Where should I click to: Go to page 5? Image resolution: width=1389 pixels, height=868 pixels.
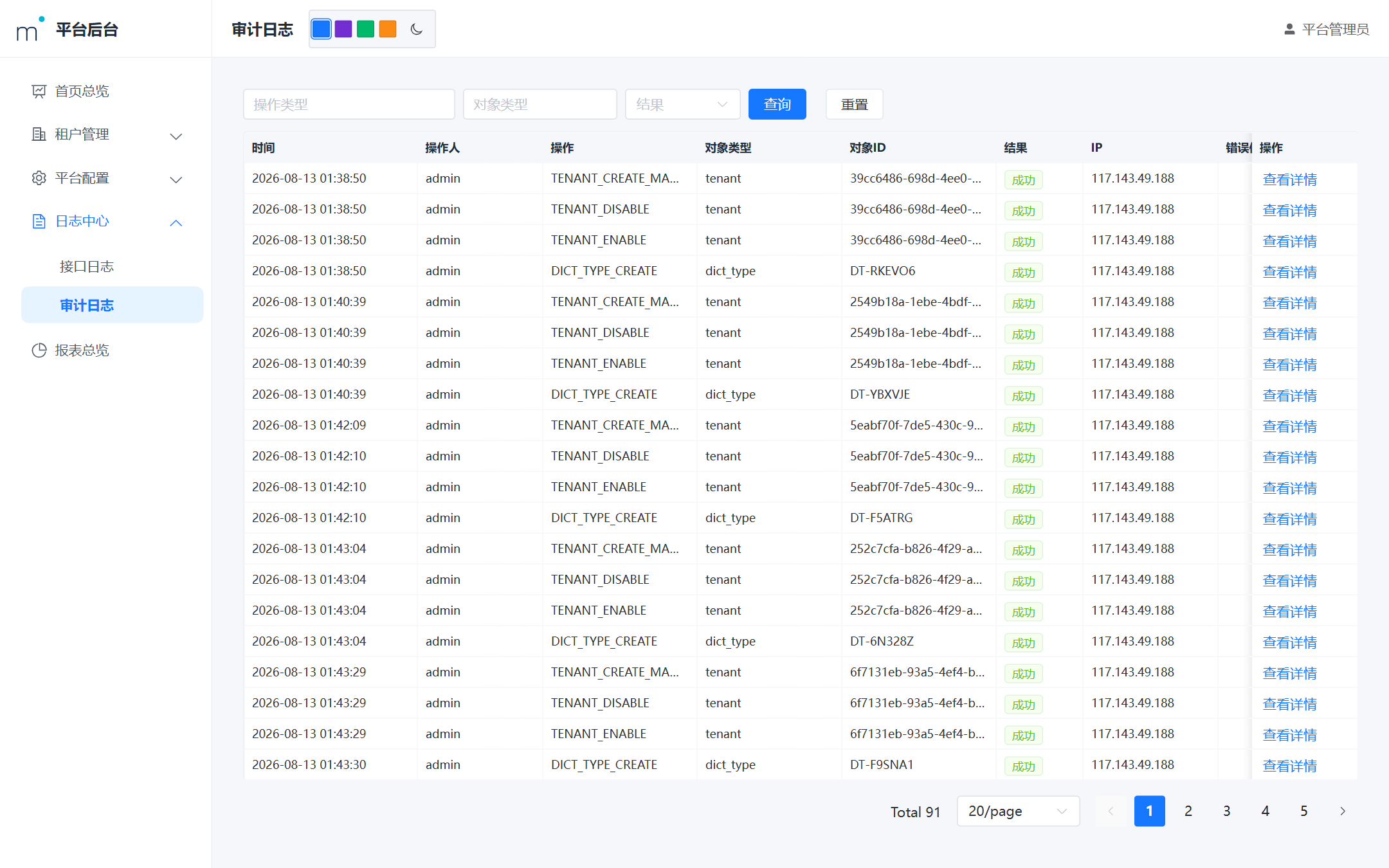1304,811
